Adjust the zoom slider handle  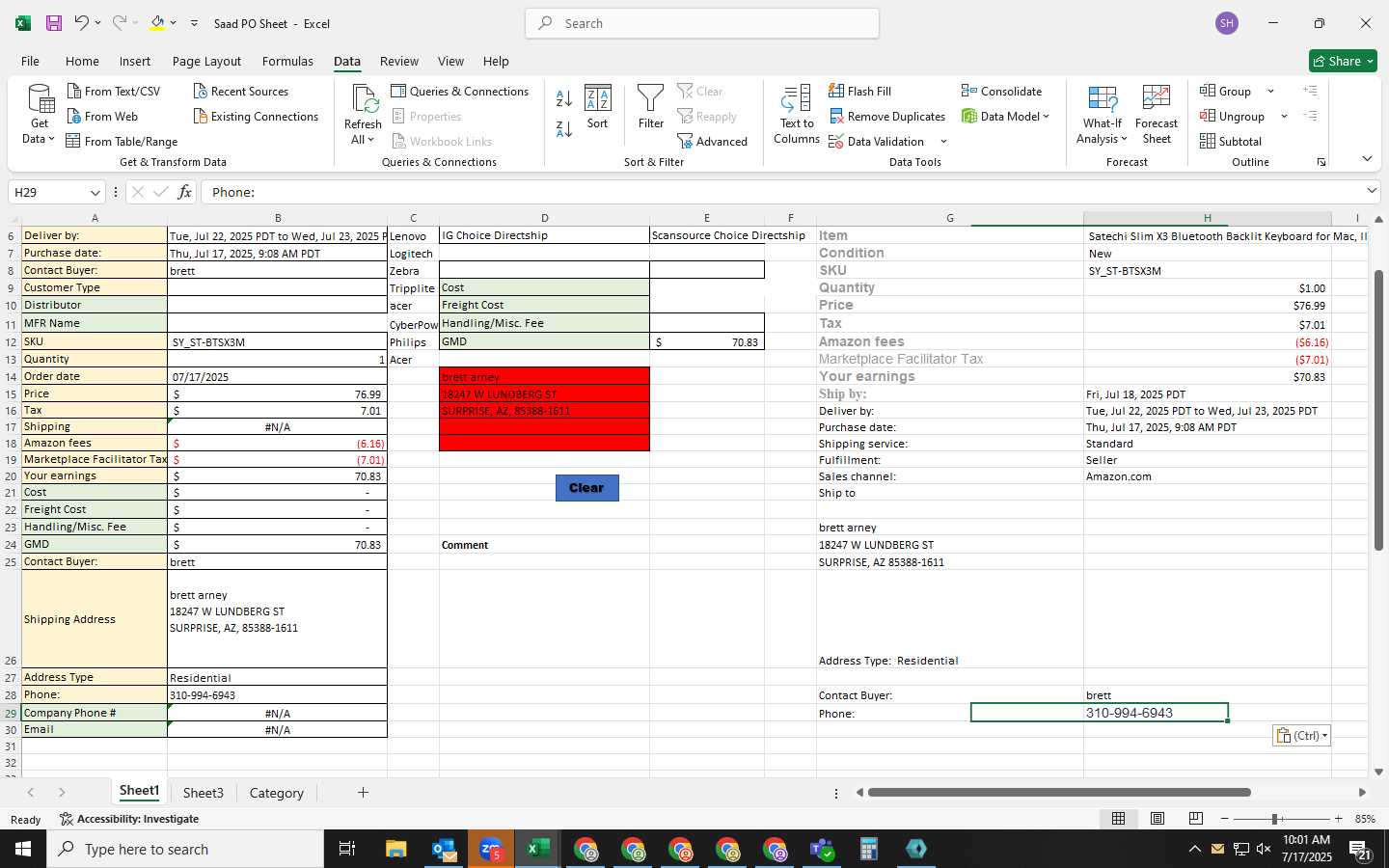point(1275,819)
